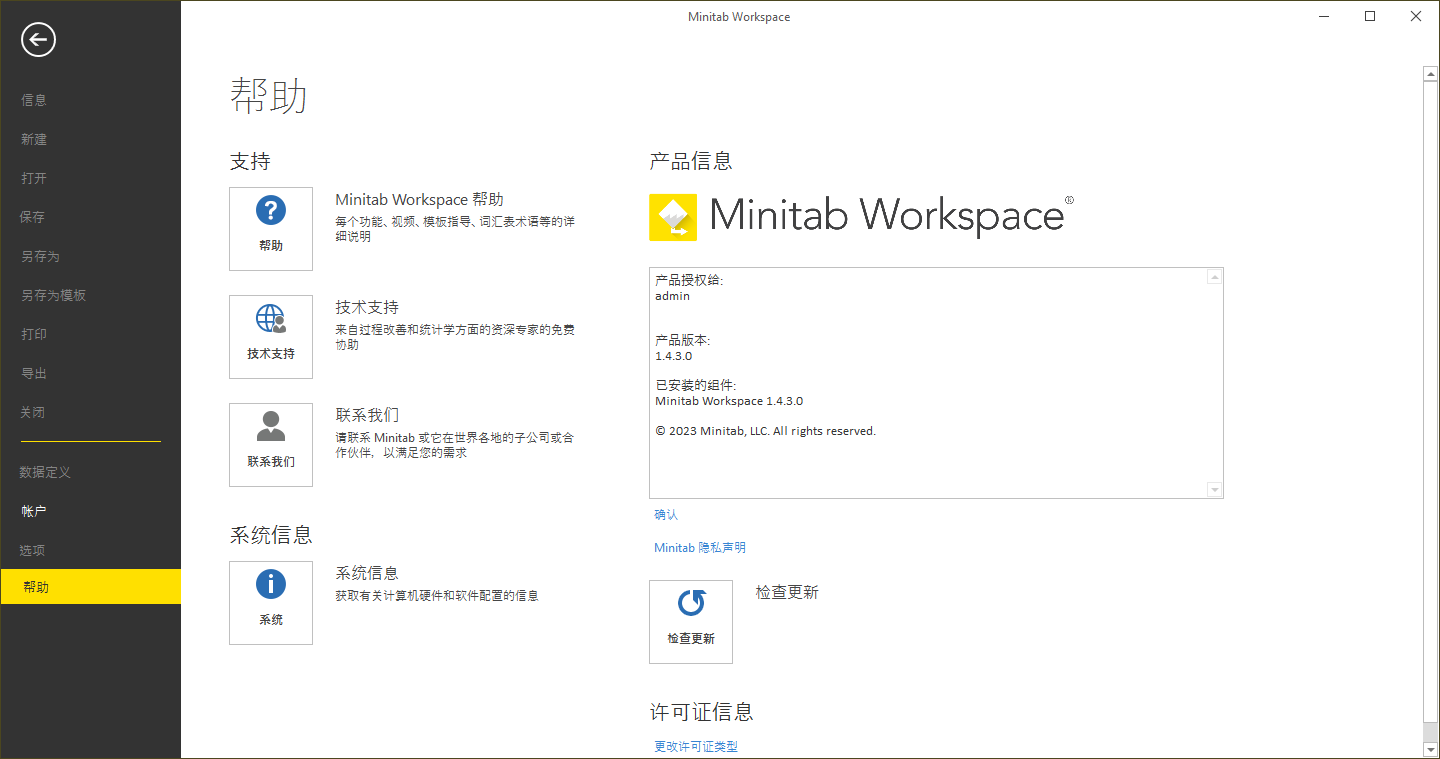Click the product info box scroll-up arrow

1215,277
